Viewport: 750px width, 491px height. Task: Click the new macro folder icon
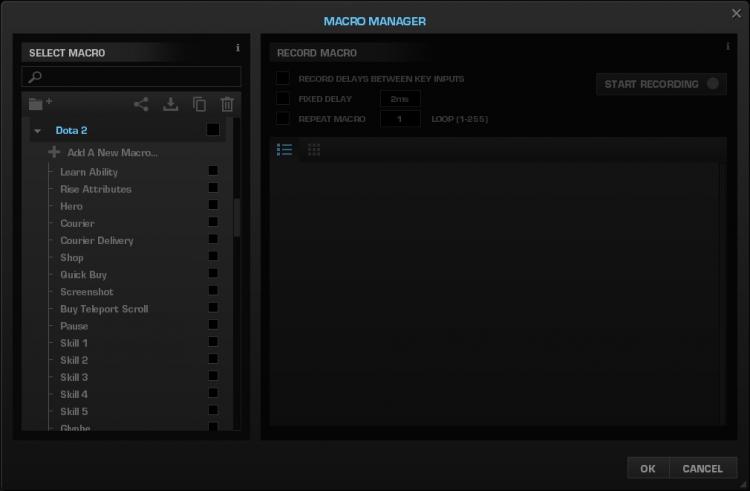point(40,103)
